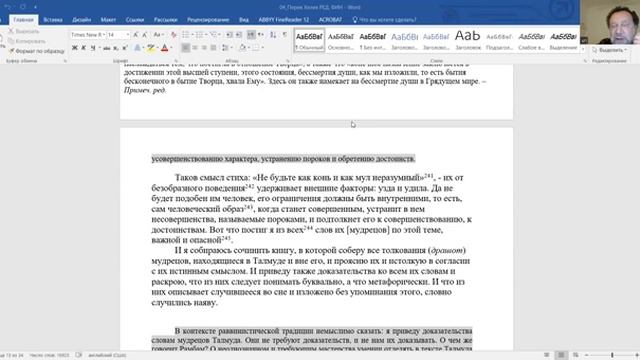Apply the large Заголовок title style
Viewport: 640px width, 360px height.
[x=468, y=40]
